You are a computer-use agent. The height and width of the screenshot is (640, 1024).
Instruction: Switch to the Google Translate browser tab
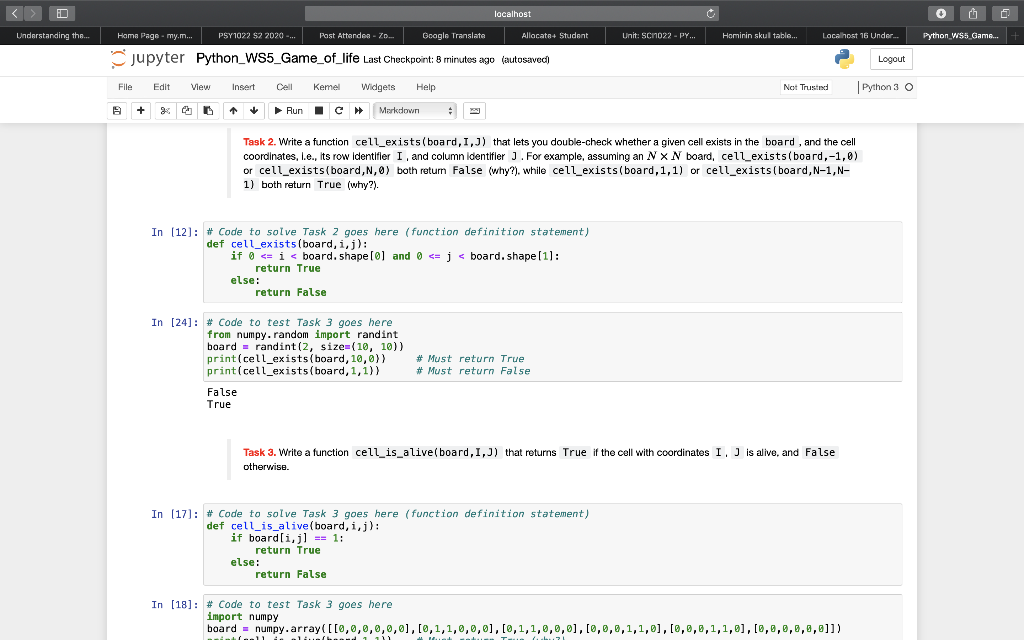[453, 35]
